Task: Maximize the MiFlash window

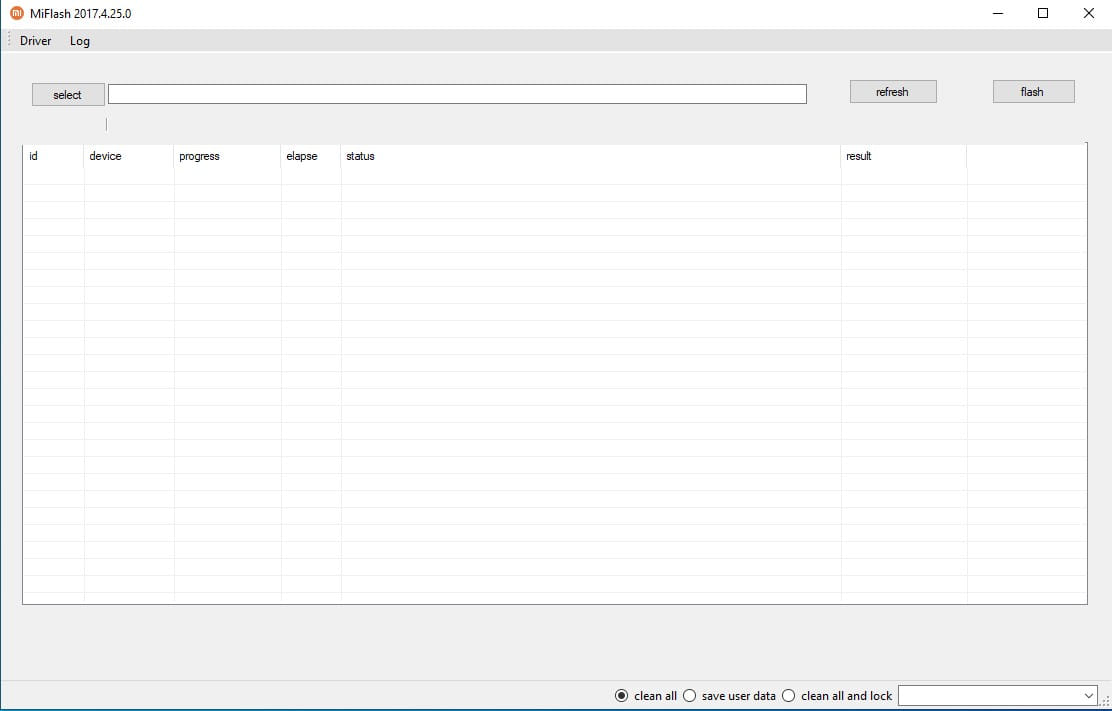Action: tap(1043, 14)
